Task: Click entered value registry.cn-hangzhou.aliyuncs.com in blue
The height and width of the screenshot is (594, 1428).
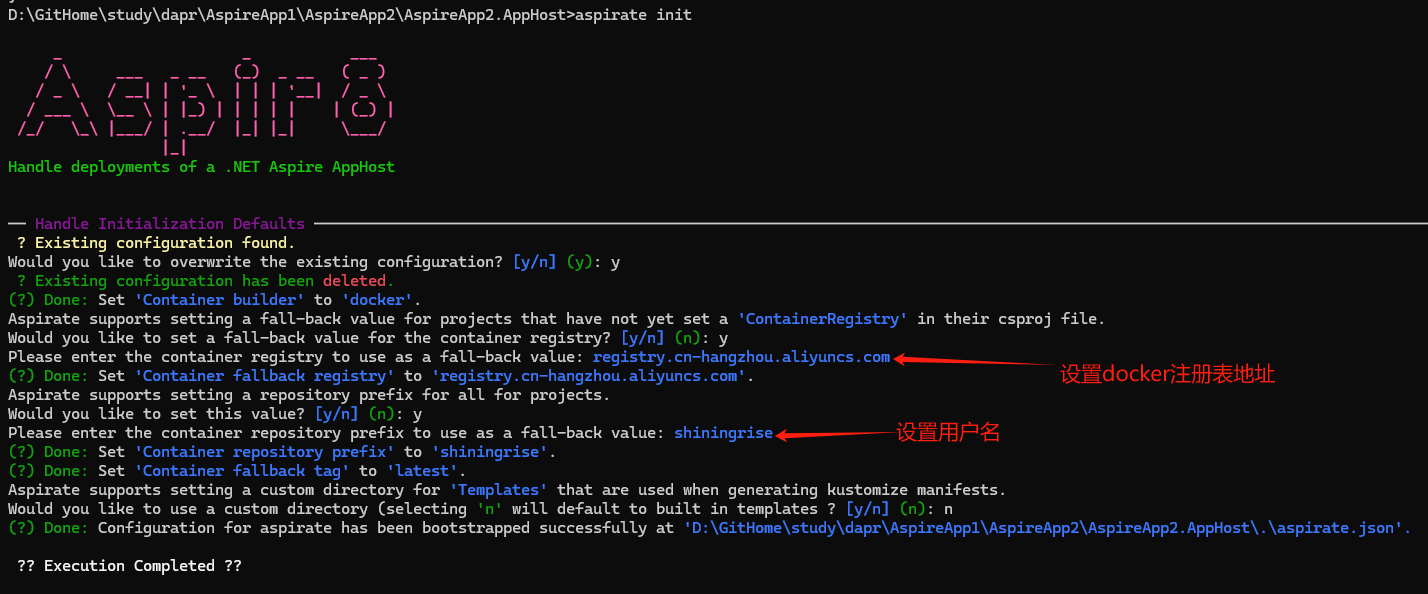Action: coord(741,357)
